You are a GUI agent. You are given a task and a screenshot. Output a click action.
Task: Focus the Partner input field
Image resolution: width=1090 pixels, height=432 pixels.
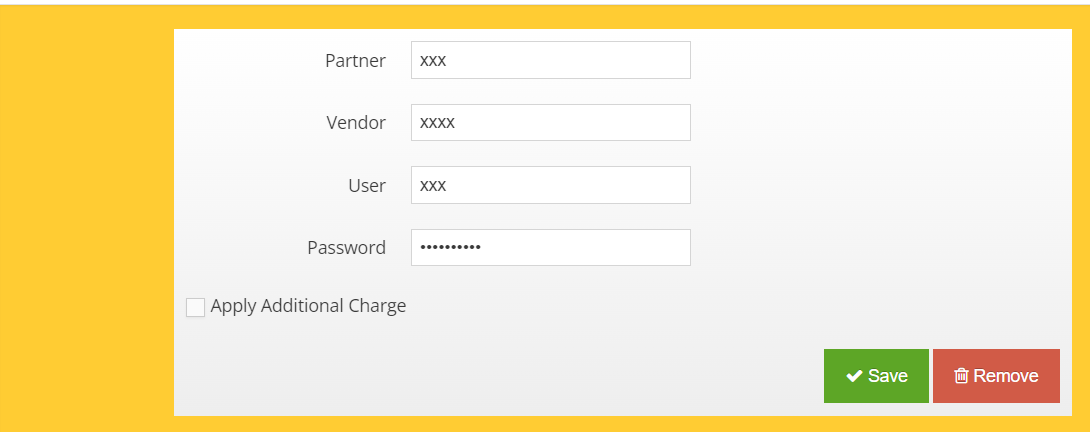(x=551, y=60)
